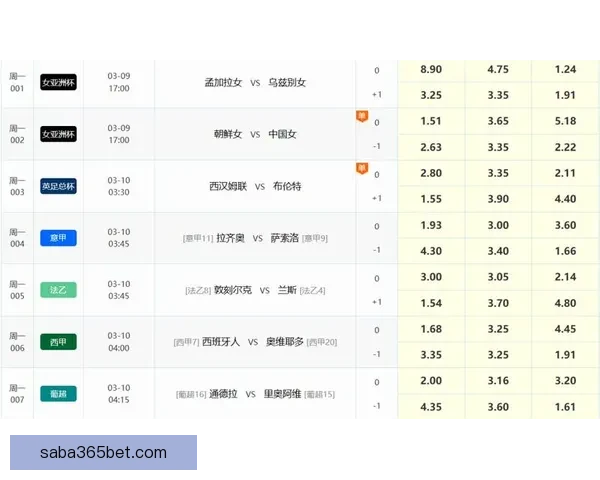Select 4.30 handicap -1 odds in match 004
This screenshot has width=600, height=480.
coord(431,251)
